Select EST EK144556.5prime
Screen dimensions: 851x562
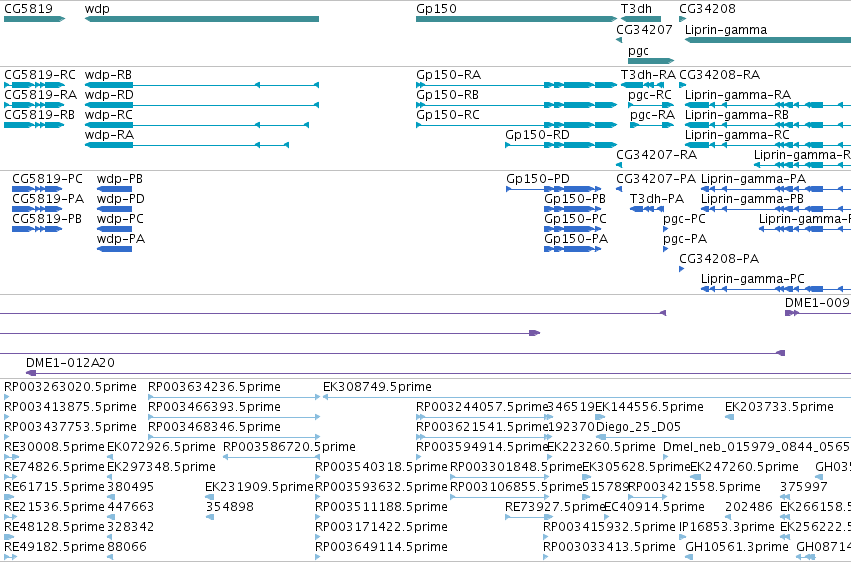coord(600,417)
